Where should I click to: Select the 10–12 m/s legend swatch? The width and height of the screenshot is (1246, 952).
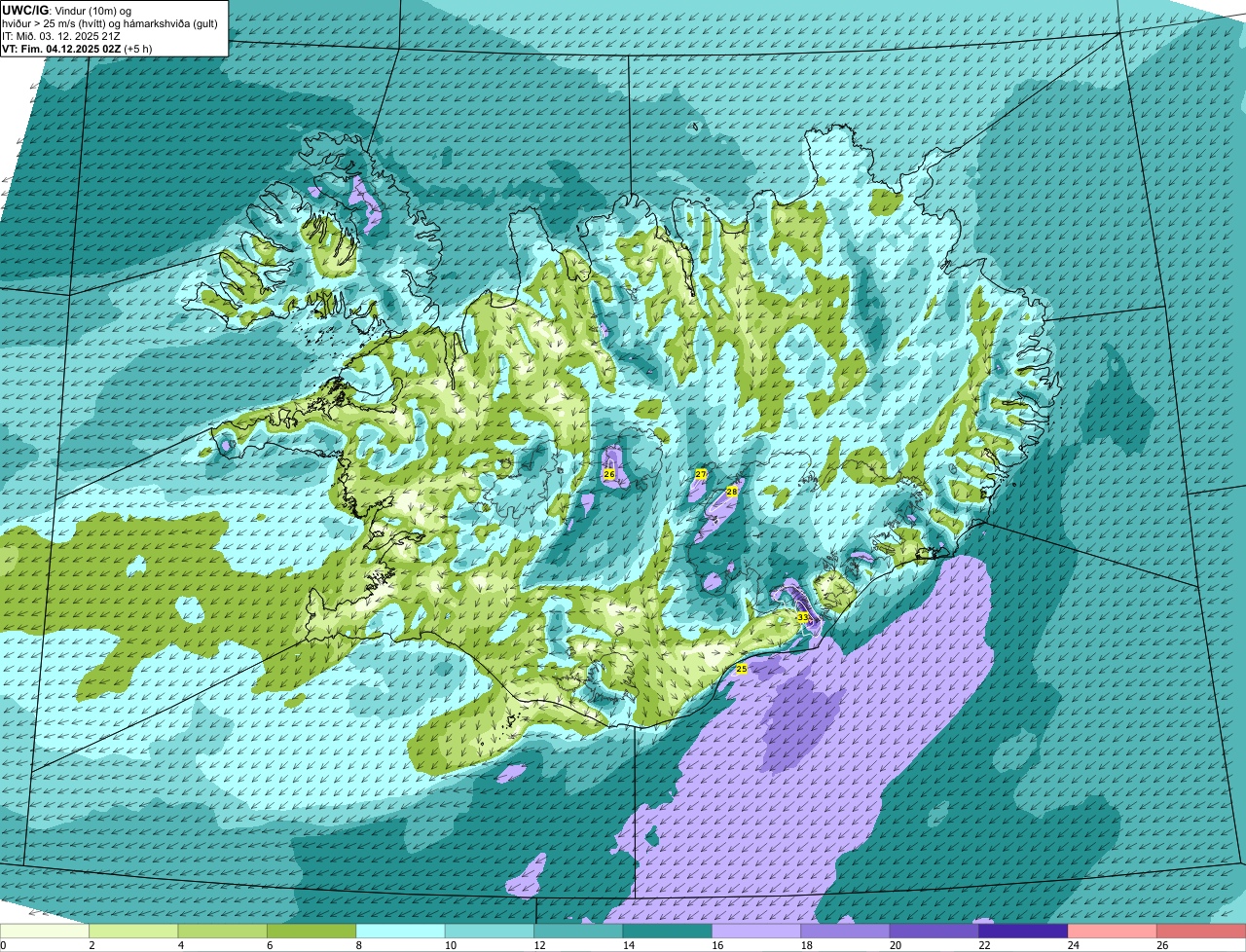490,932
